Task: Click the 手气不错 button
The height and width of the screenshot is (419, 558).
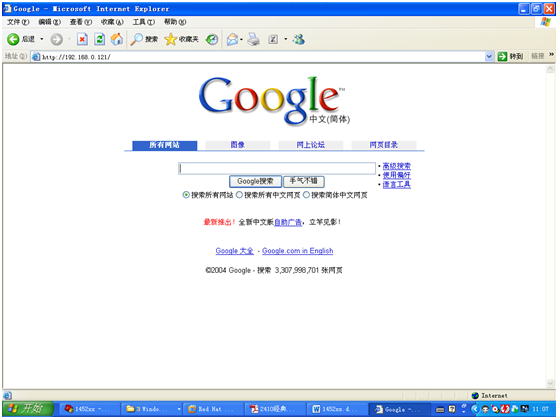Action: click(304, 181)
